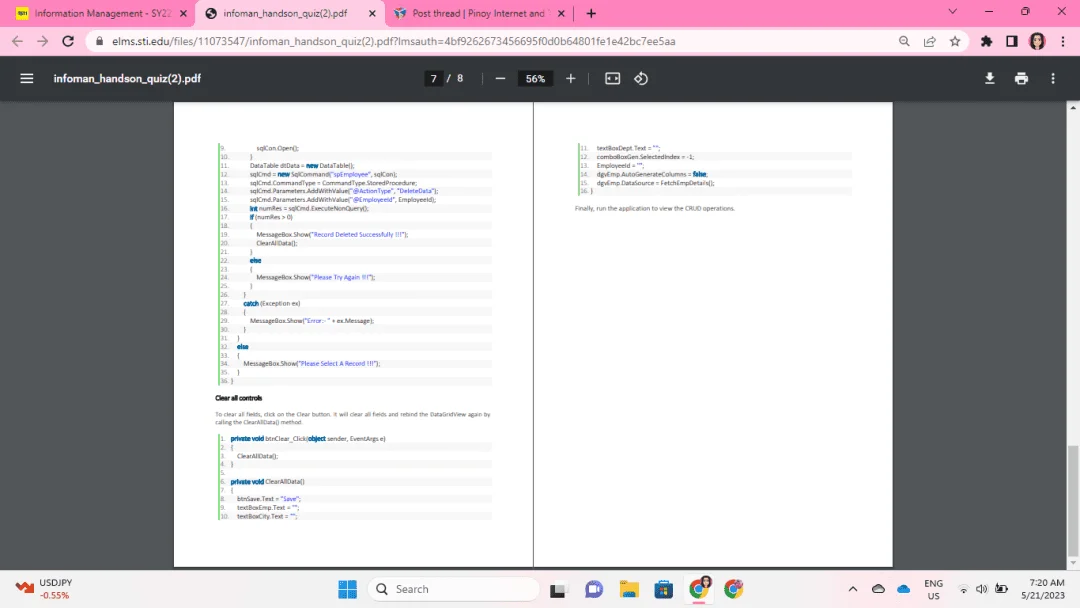
Task: Click the fit to page icon
Action: (x=612, y=78)
